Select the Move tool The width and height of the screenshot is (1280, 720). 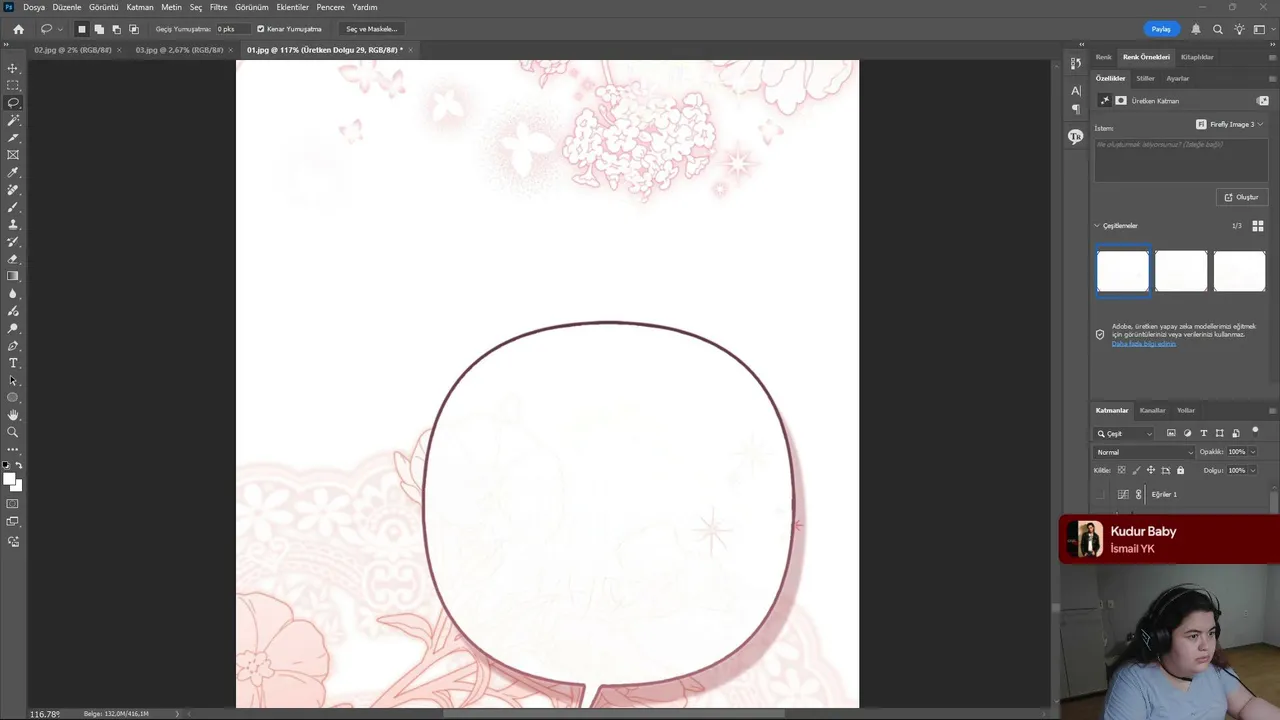coord(13,68)
